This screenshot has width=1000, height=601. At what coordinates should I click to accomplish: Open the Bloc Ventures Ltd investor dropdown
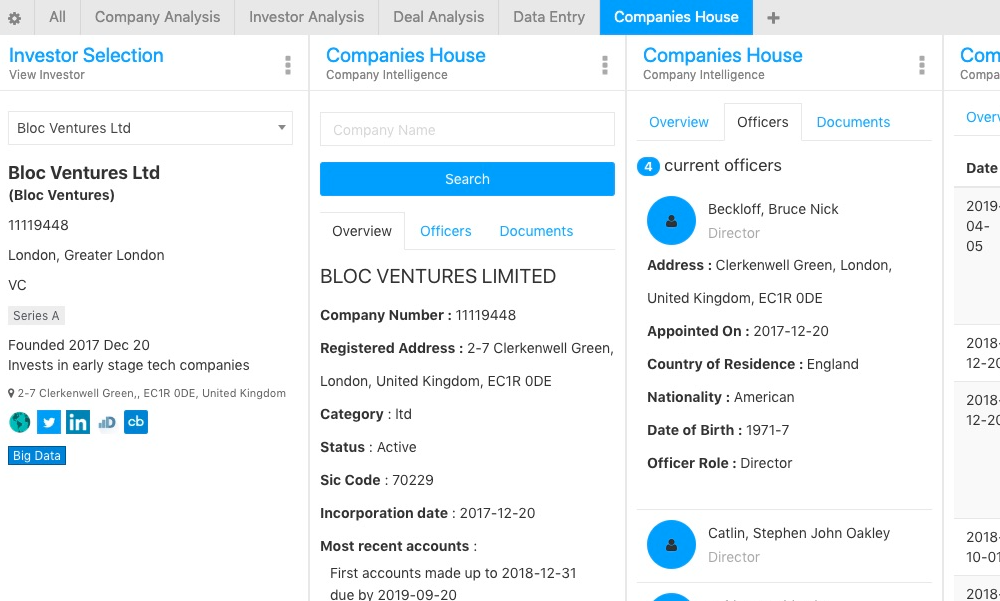tap(151, 128)
